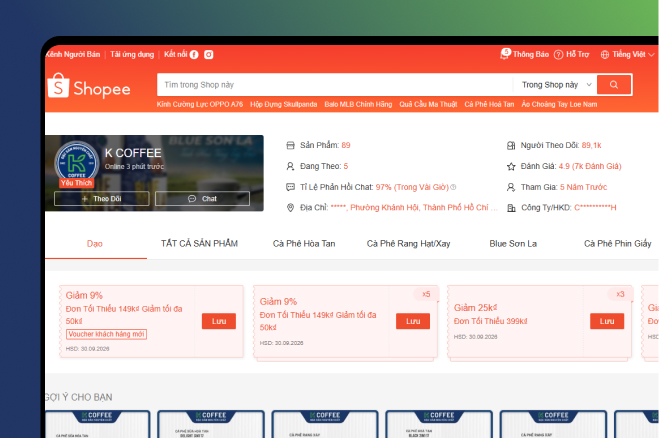Focus the Tìm trong Shop này search field
This screenshot has width=659, height=438.
pos(335,85)
